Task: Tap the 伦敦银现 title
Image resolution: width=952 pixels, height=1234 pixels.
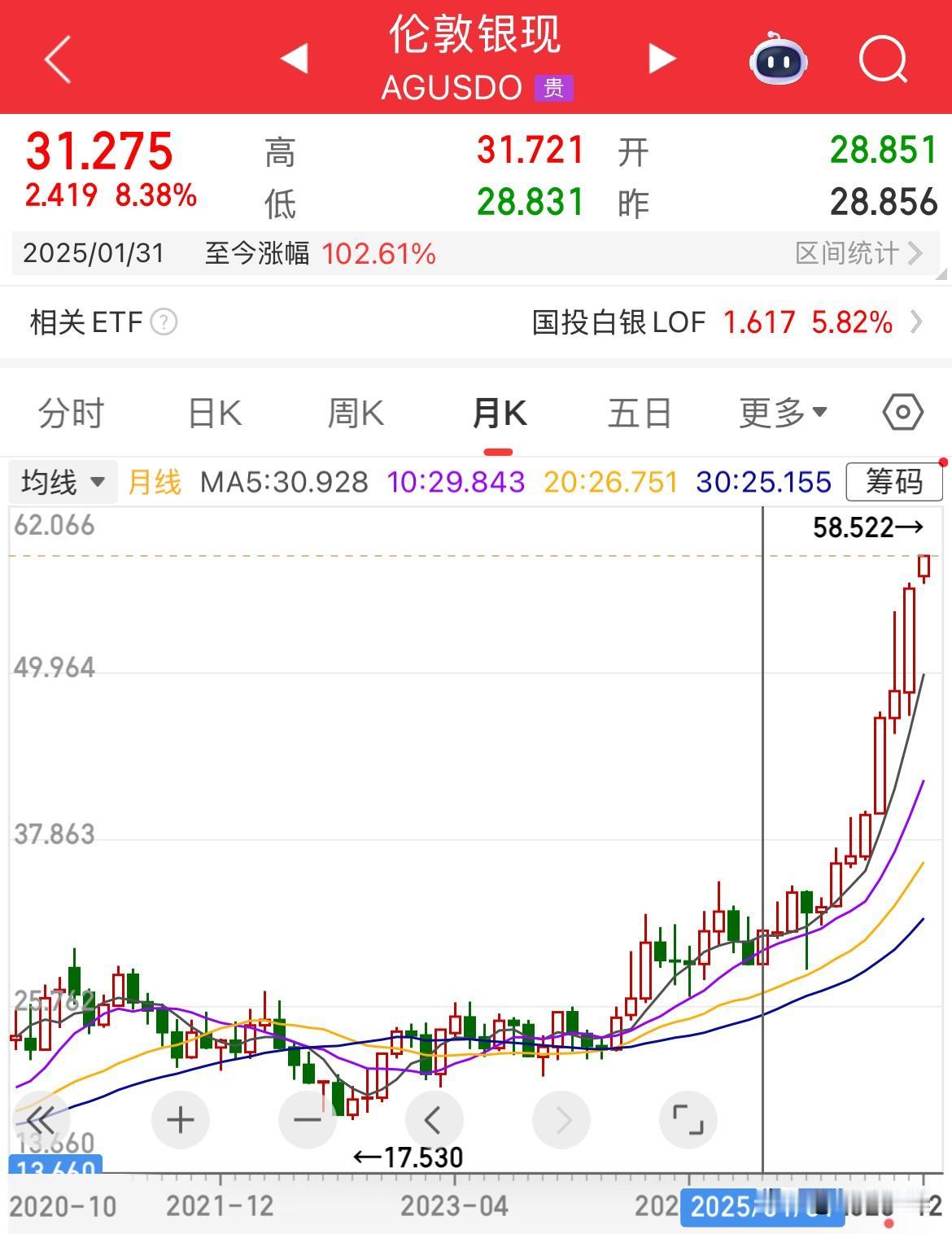Action: point(475,35)
